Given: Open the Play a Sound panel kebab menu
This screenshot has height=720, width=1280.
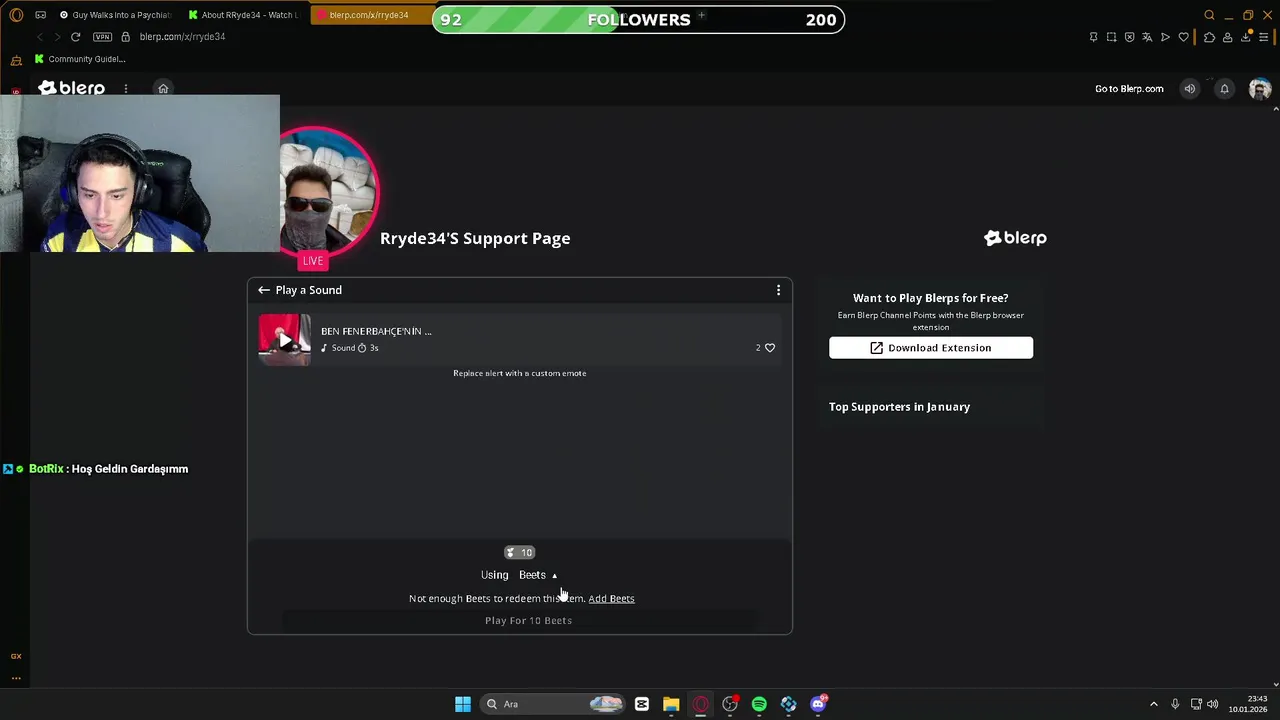Looking at the screenshot, I should [778, 290].
